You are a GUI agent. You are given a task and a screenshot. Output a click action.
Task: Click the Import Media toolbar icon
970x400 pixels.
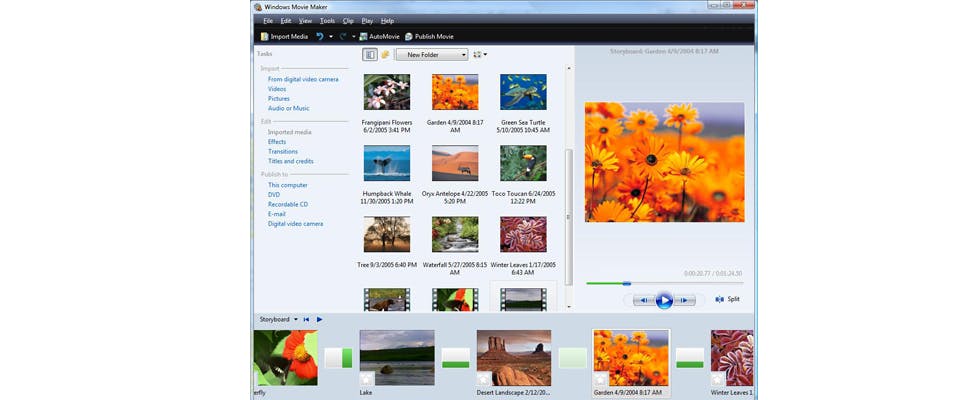tap(265, 36)
